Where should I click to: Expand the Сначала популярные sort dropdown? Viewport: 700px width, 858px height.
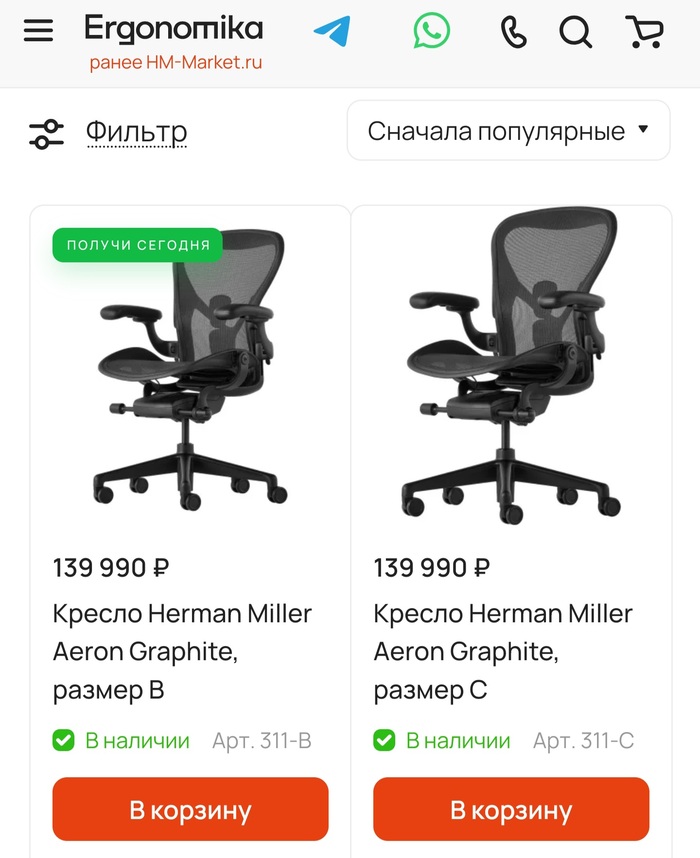496,131
